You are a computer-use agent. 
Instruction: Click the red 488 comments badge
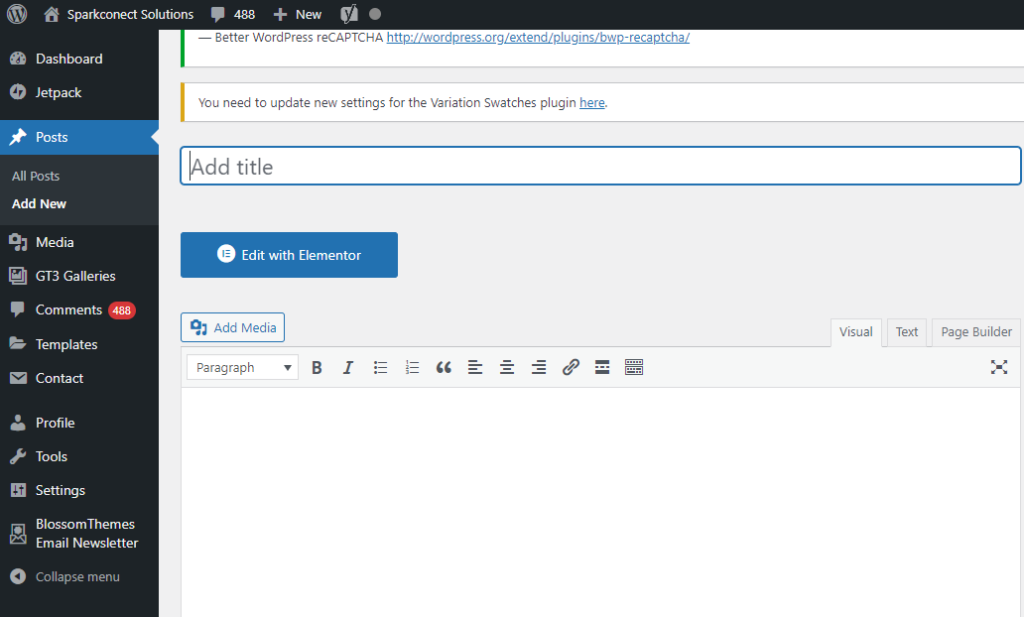pyautogui.click(x=121, y=311)
